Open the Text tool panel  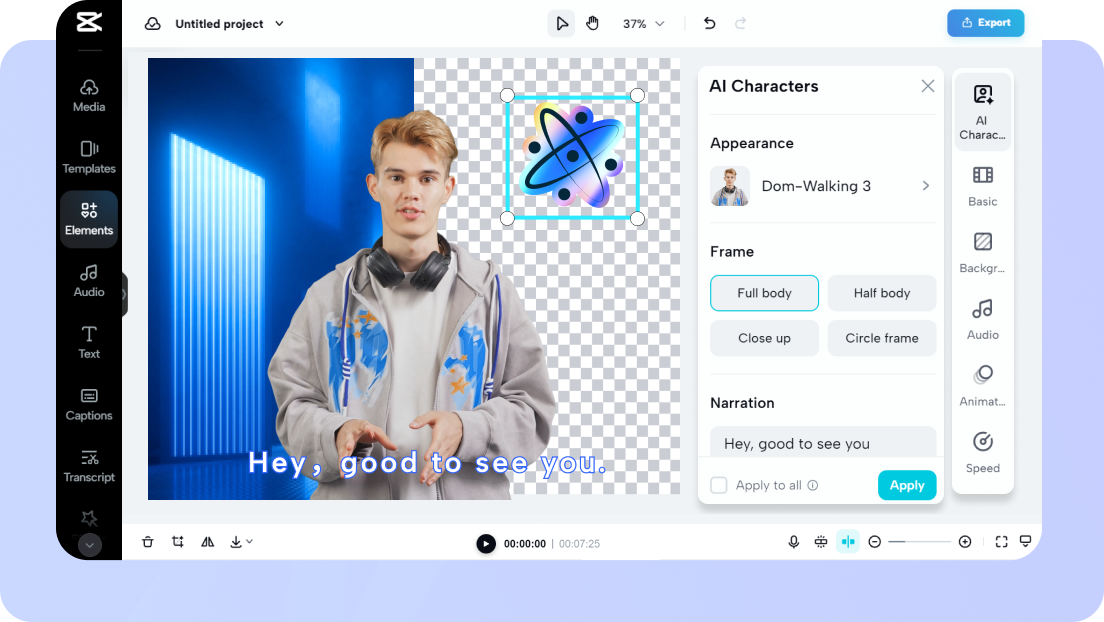[x=89, y=342]
